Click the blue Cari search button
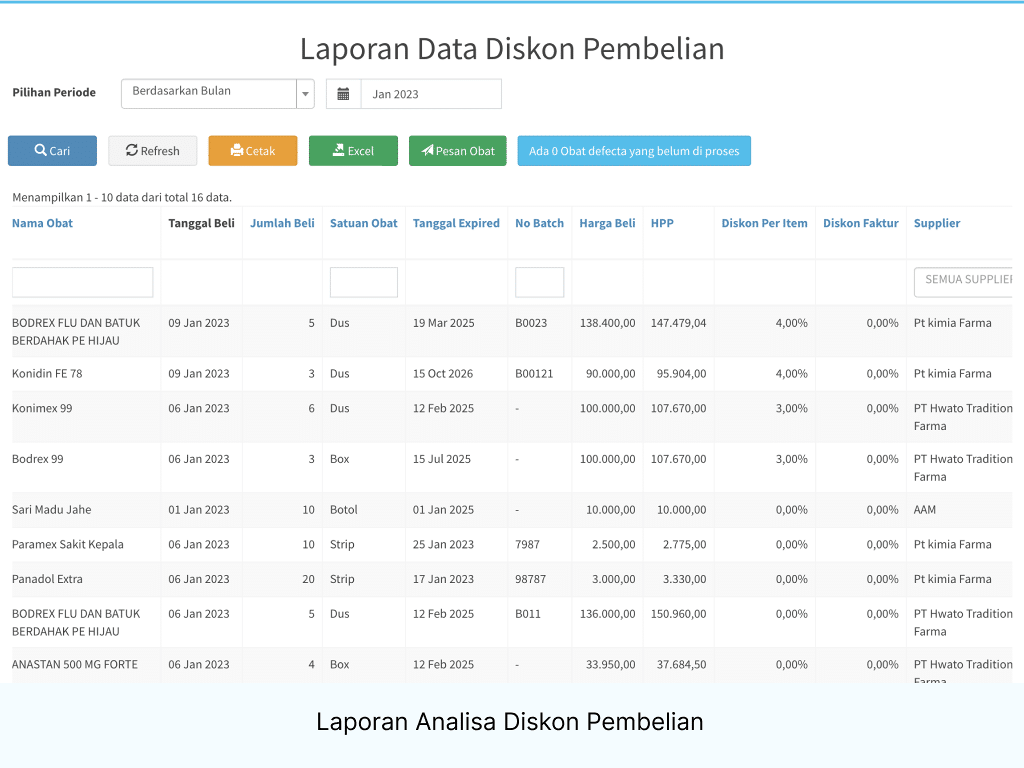 pos(52,151)
